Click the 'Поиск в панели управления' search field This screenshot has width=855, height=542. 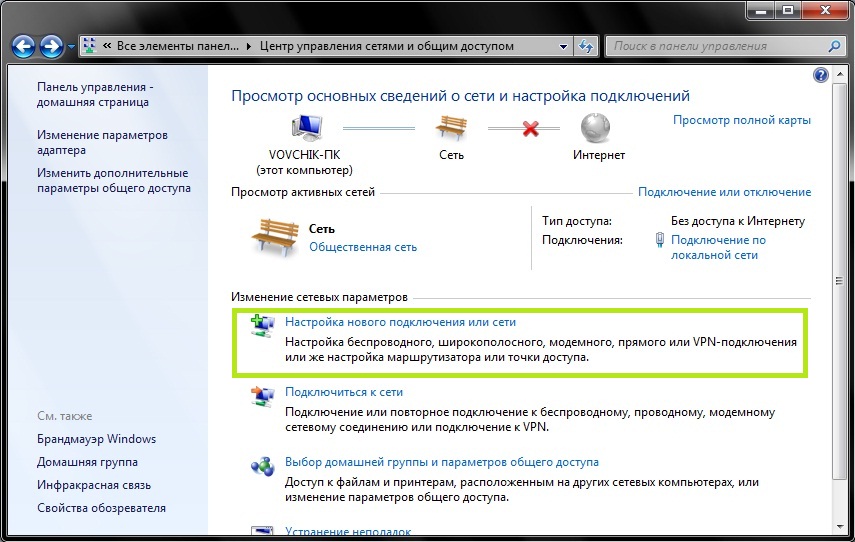718,46
